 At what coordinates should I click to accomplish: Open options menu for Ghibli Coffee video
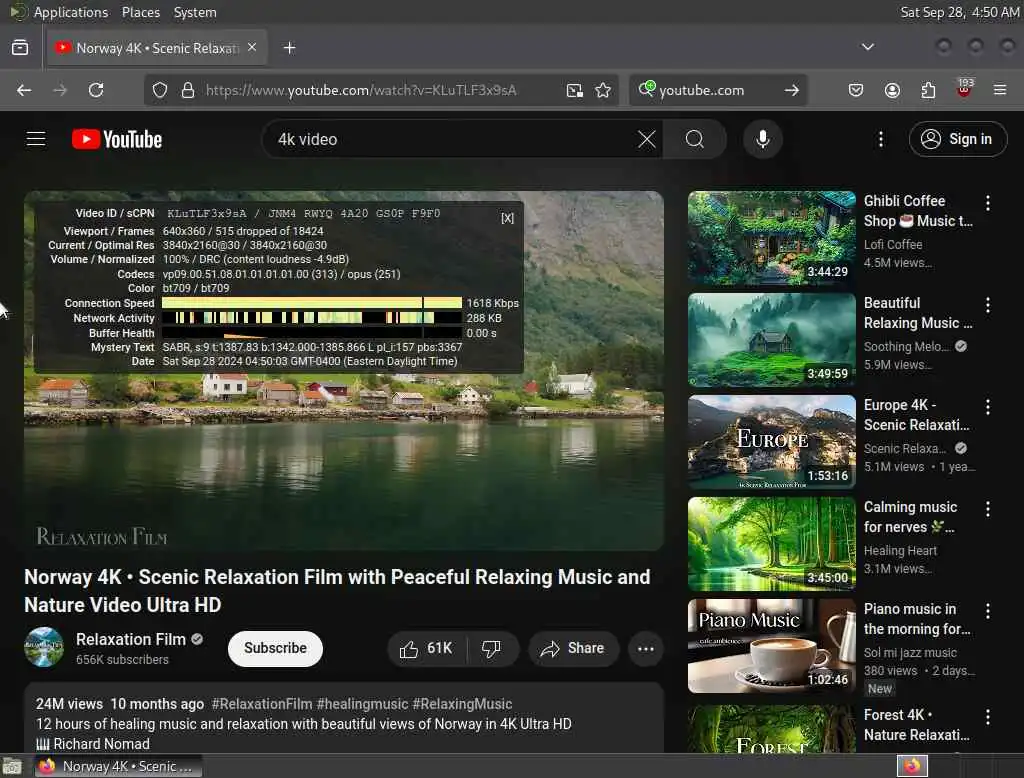tap(987, 203)
